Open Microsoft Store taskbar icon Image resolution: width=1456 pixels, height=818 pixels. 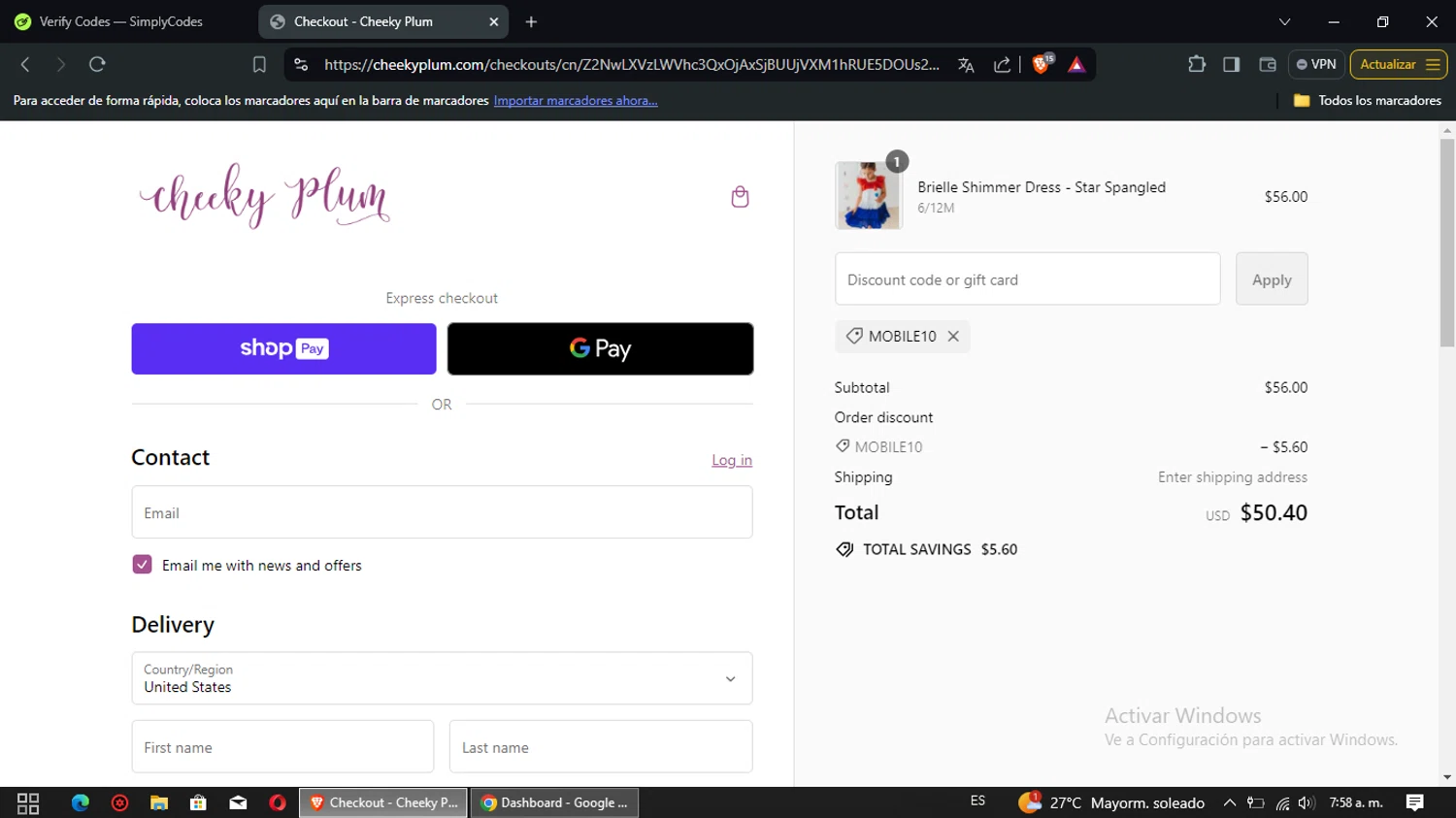[198, 802]
